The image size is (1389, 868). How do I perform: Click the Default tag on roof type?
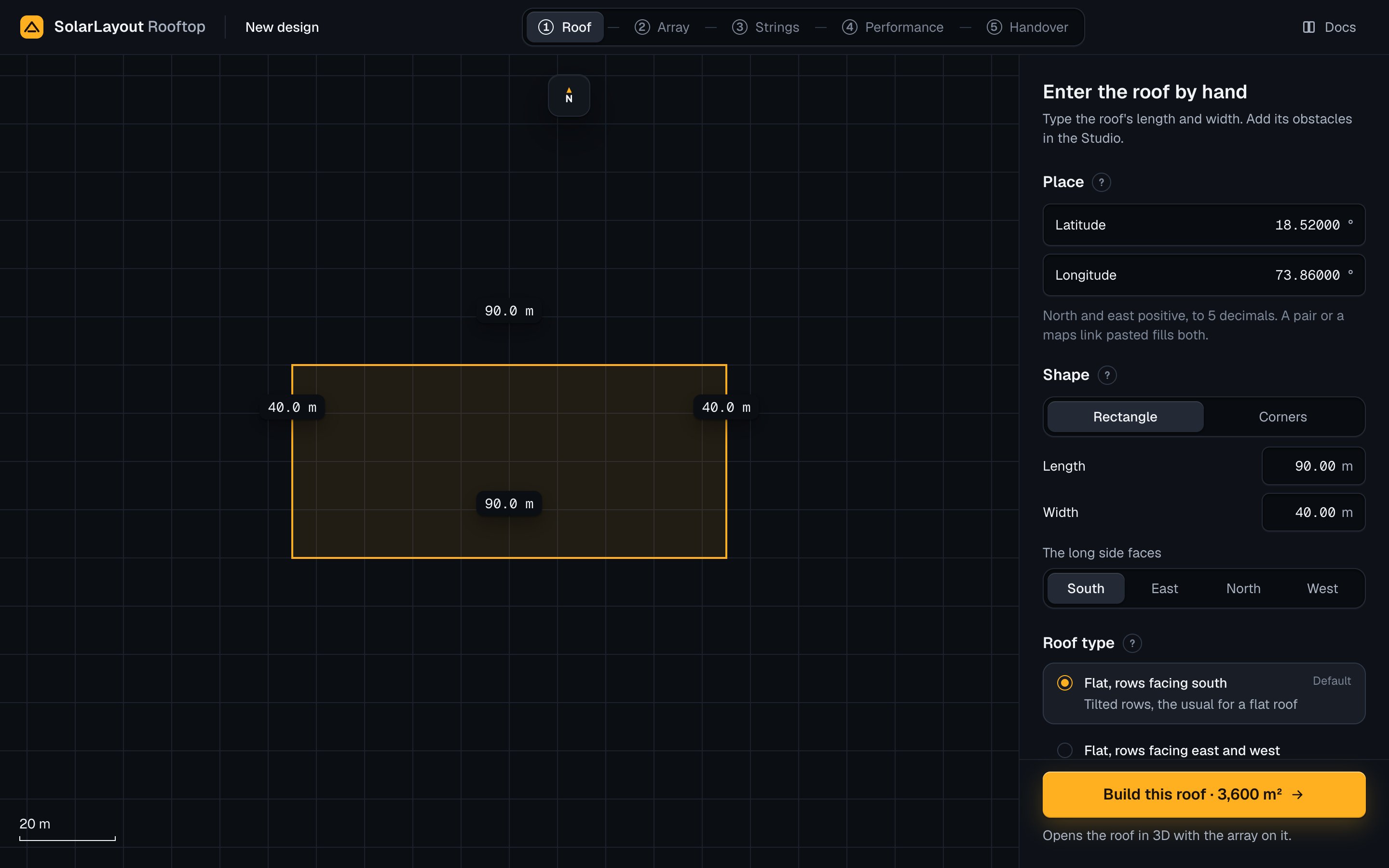(1332, 681)
